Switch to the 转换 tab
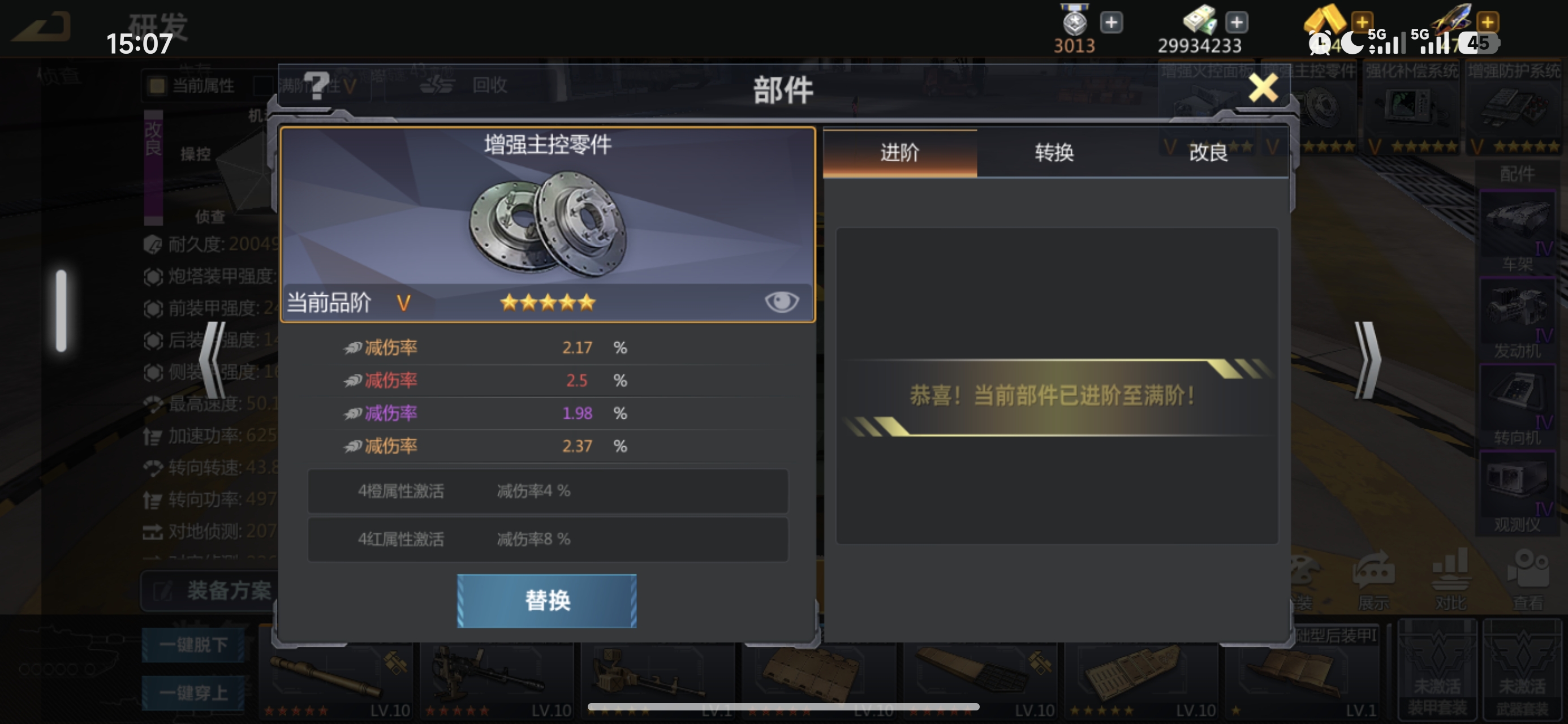The image size is (1568, 724). click(1054, 152)
